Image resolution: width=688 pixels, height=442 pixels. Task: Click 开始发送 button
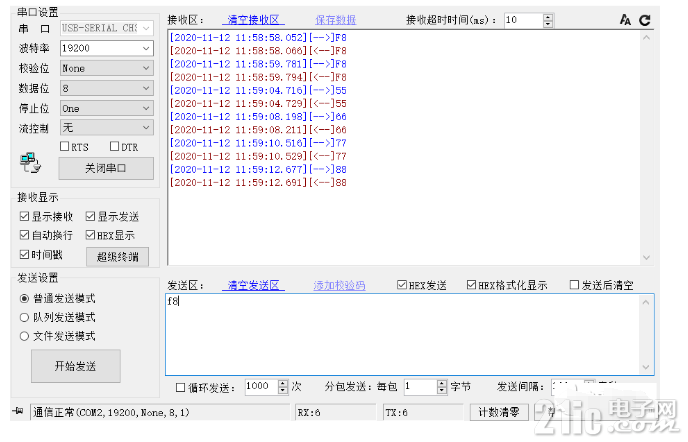pyautogui.click(x=75, y=366)
